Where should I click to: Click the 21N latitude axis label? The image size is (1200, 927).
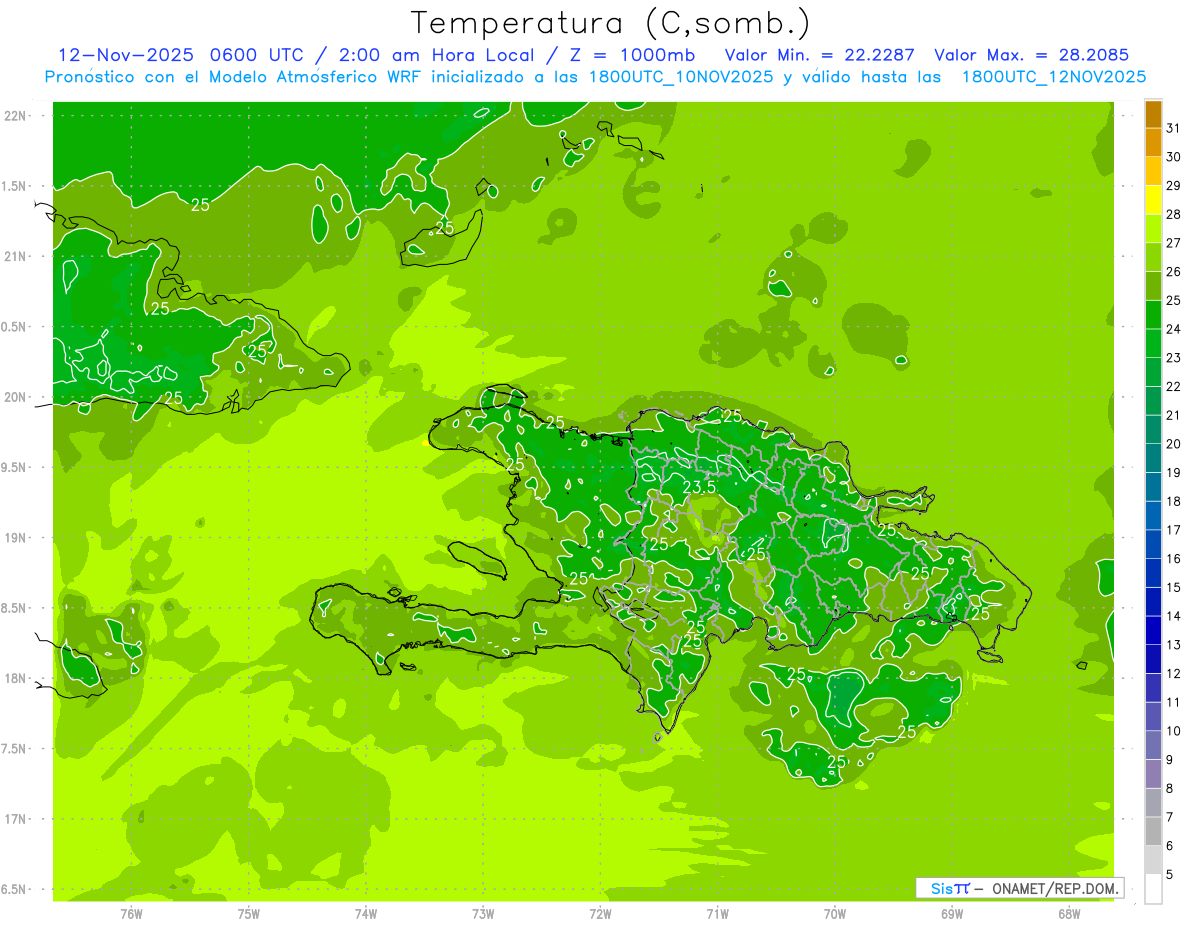tap(14, 256)
